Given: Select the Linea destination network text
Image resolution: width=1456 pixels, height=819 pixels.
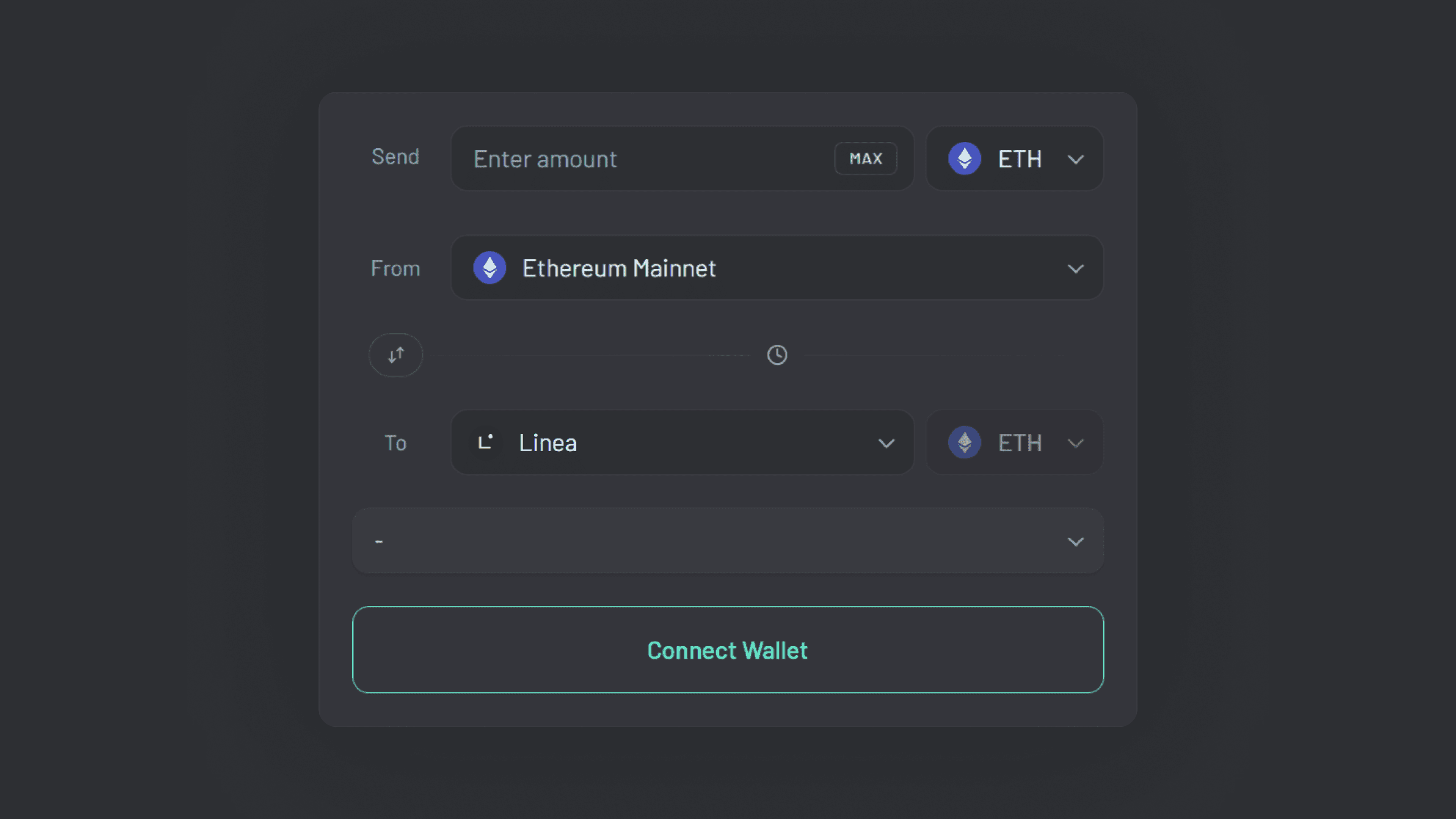Looking at the screenshot, I should 548,442.
